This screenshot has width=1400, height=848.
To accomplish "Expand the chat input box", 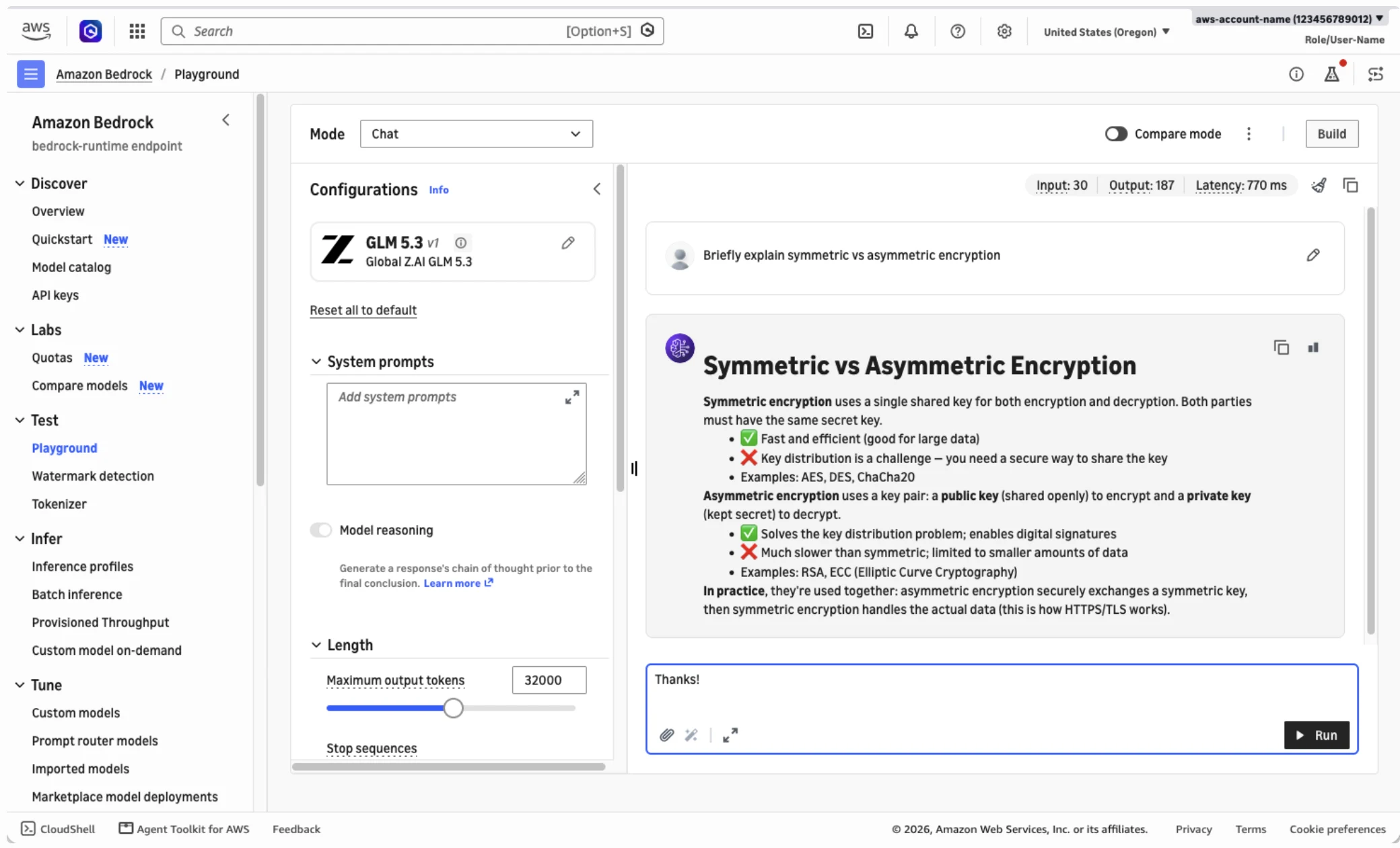I will [730, 735].
